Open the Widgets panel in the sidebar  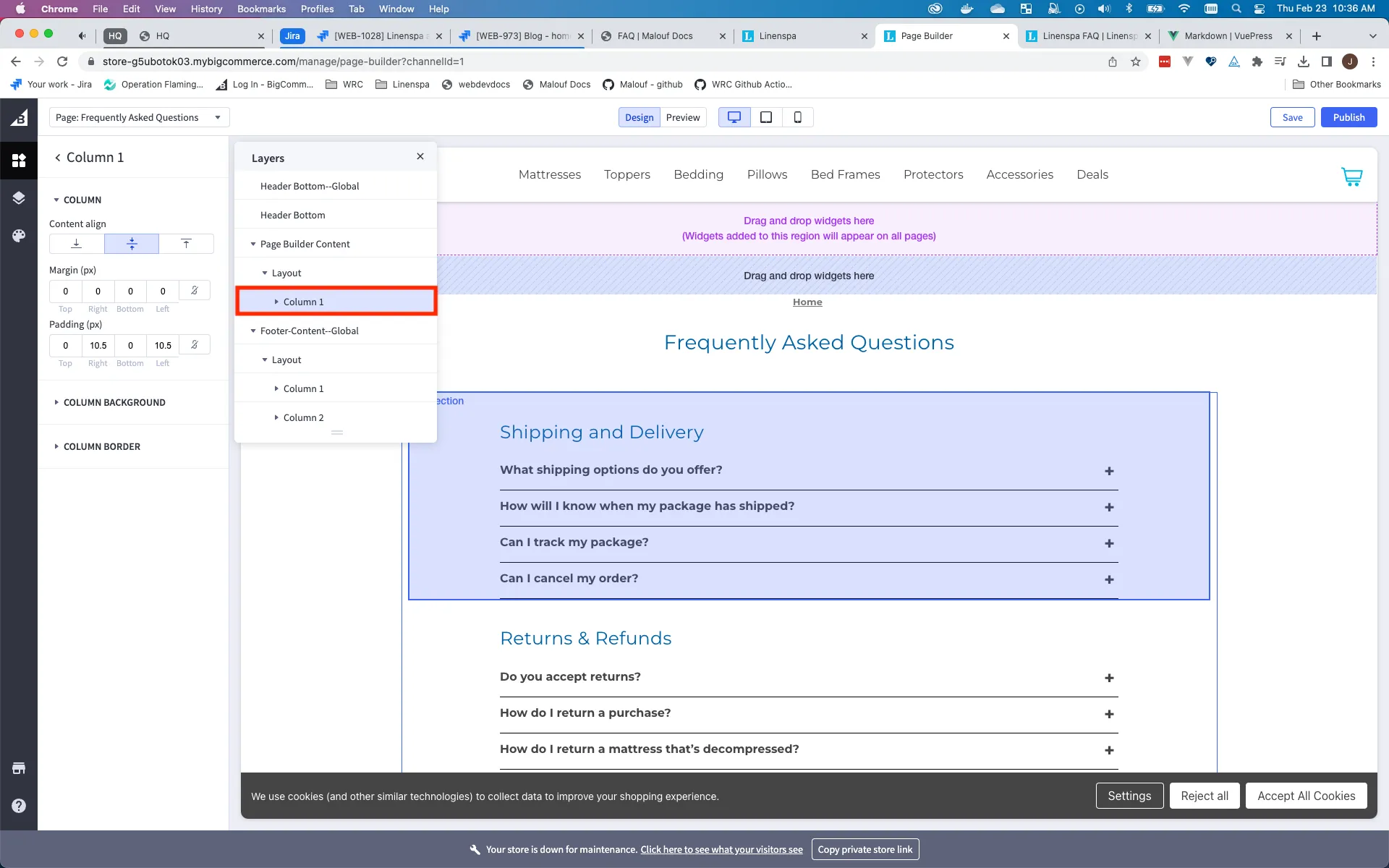[19, 160]
